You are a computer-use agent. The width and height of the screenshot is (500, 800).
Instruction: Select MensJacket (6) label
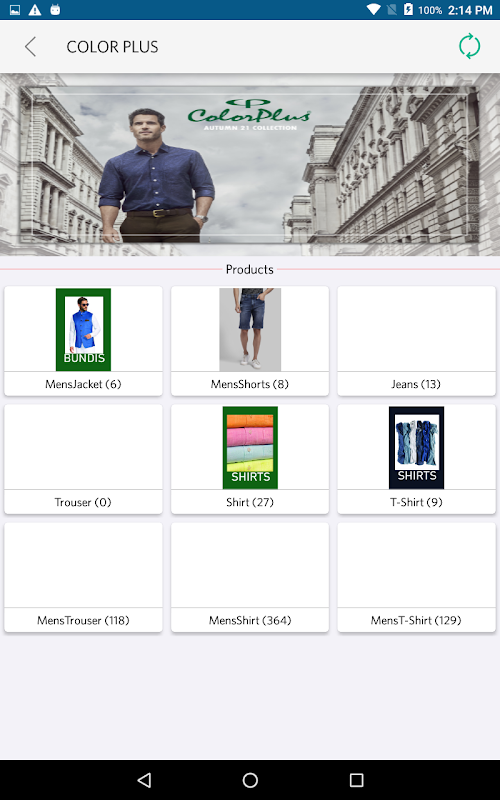click(x=83, y=384)
